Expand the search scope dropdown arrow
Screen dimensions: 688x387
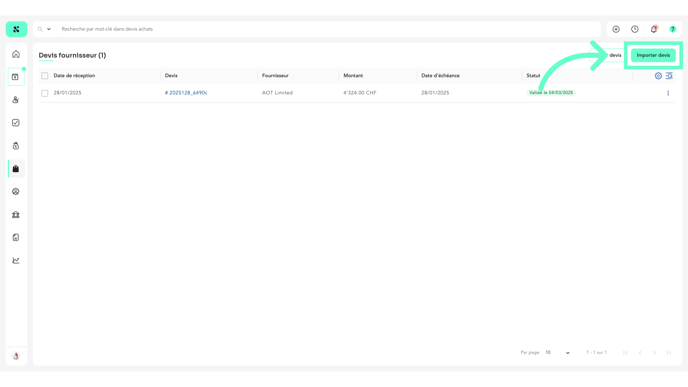click(49, 29)
